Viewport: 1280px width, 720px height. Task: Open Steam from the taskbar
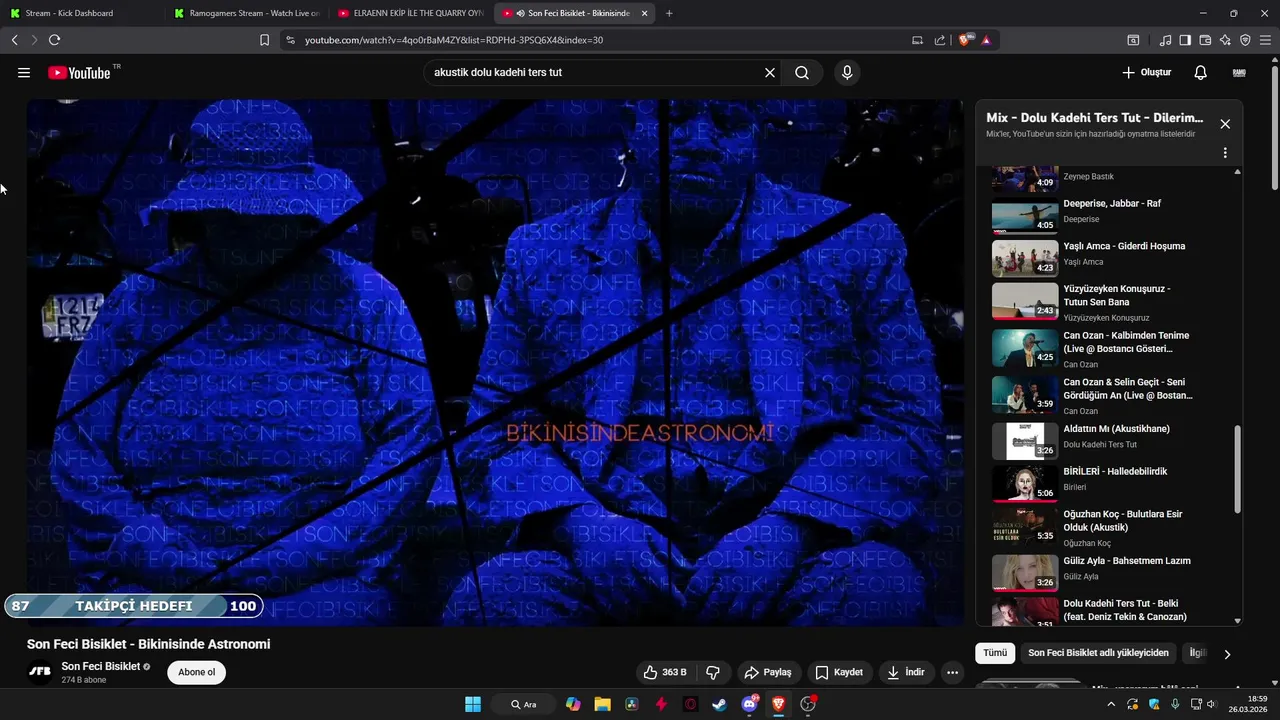(720, 704)
